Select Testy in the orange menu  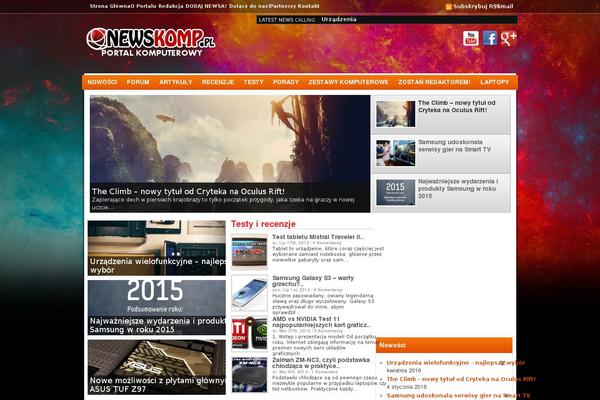point(254,82)
